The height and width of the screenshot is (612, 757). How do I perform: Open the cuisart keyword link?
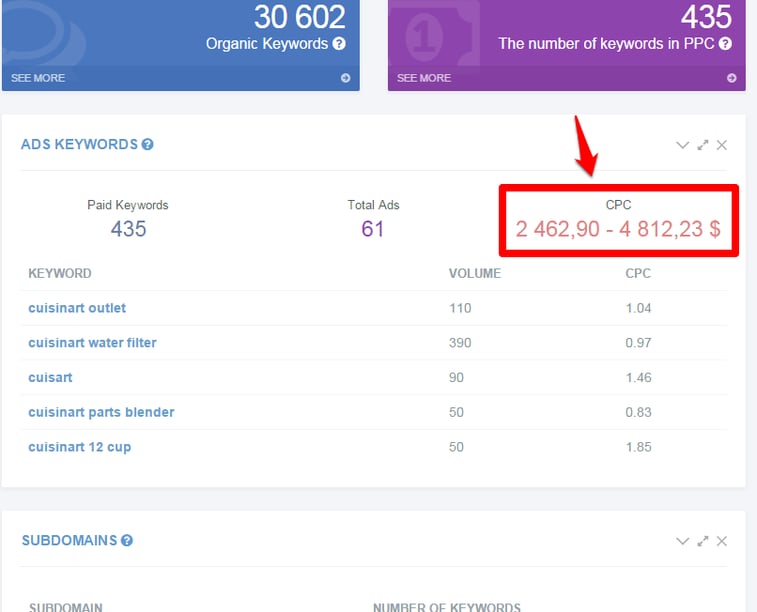click(x=50, y=377)
